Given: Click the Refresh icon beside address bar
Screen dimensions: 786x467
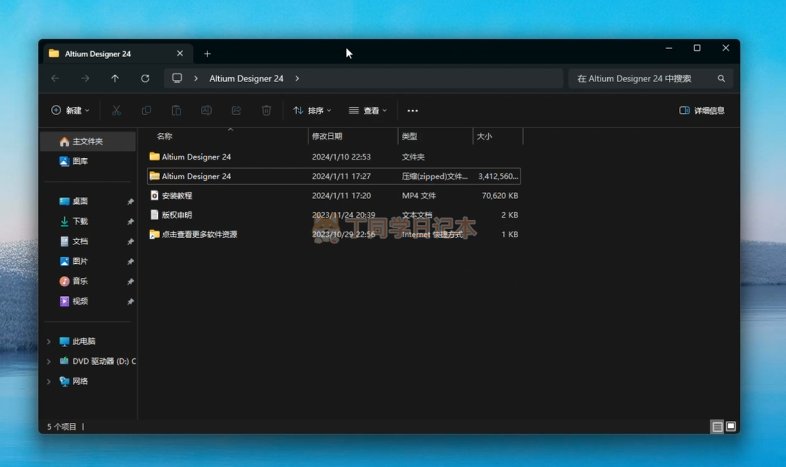Looking at the screenshot, I should click(x=145, y=78).
